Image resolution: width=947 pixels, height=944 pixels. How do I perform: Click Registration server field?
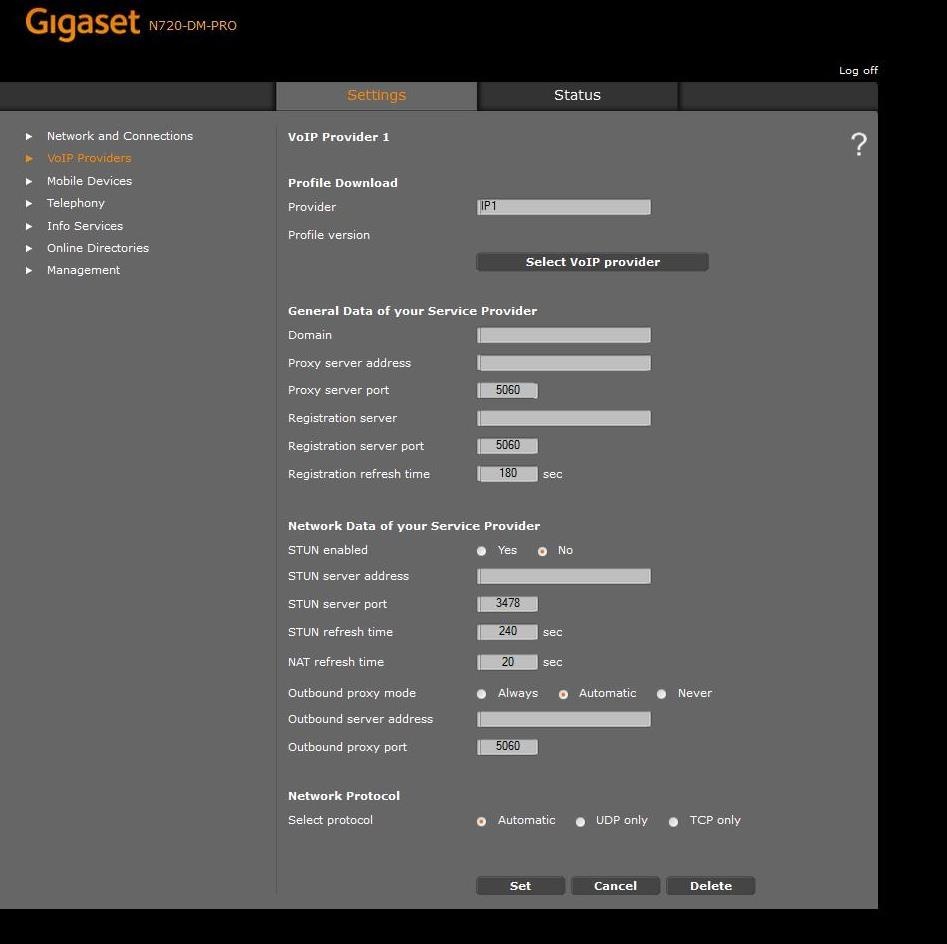pyautogui.click(x=563, y=418)
